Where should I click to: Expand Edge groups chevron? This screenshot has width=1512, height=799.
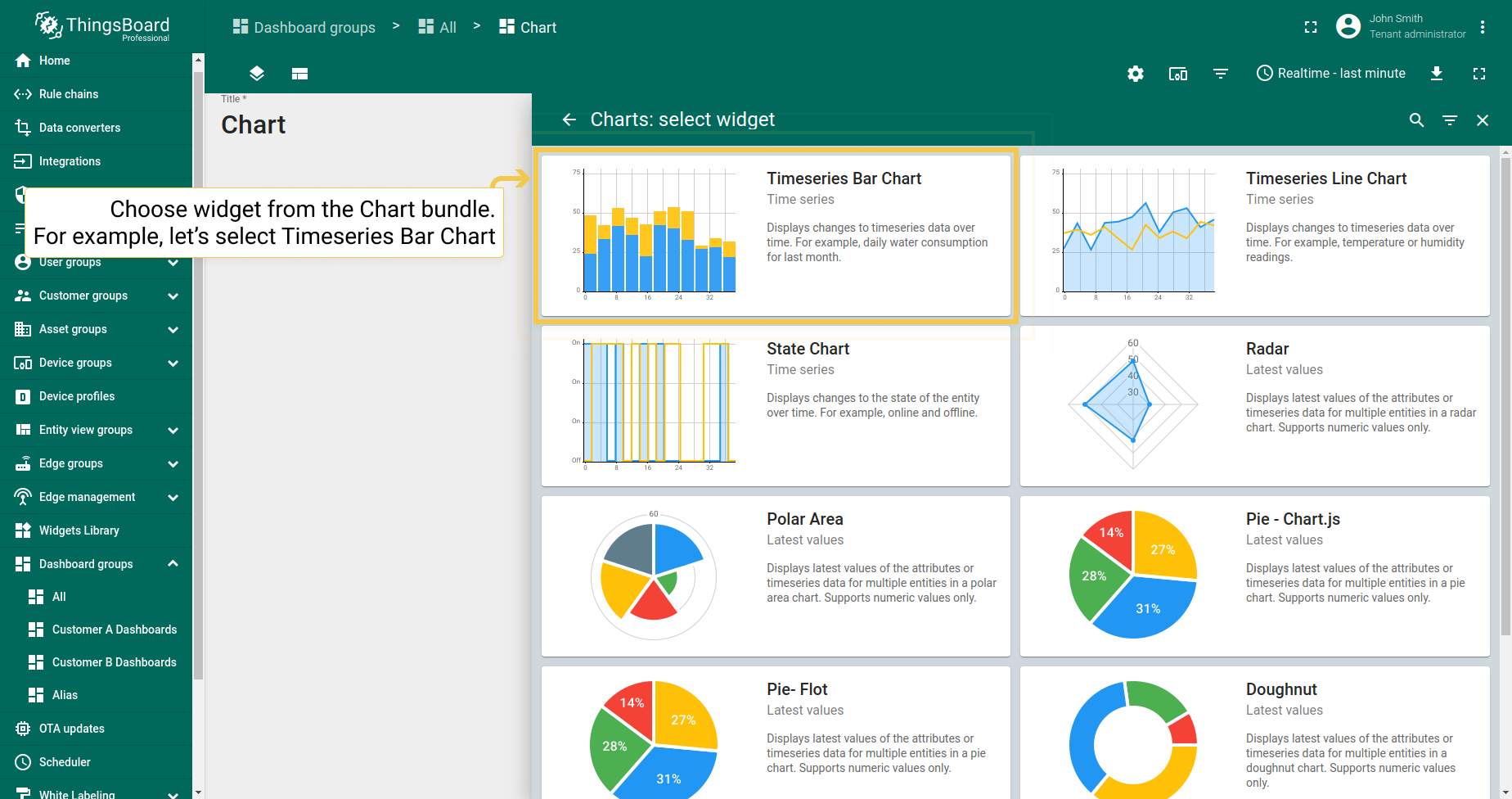173,463
